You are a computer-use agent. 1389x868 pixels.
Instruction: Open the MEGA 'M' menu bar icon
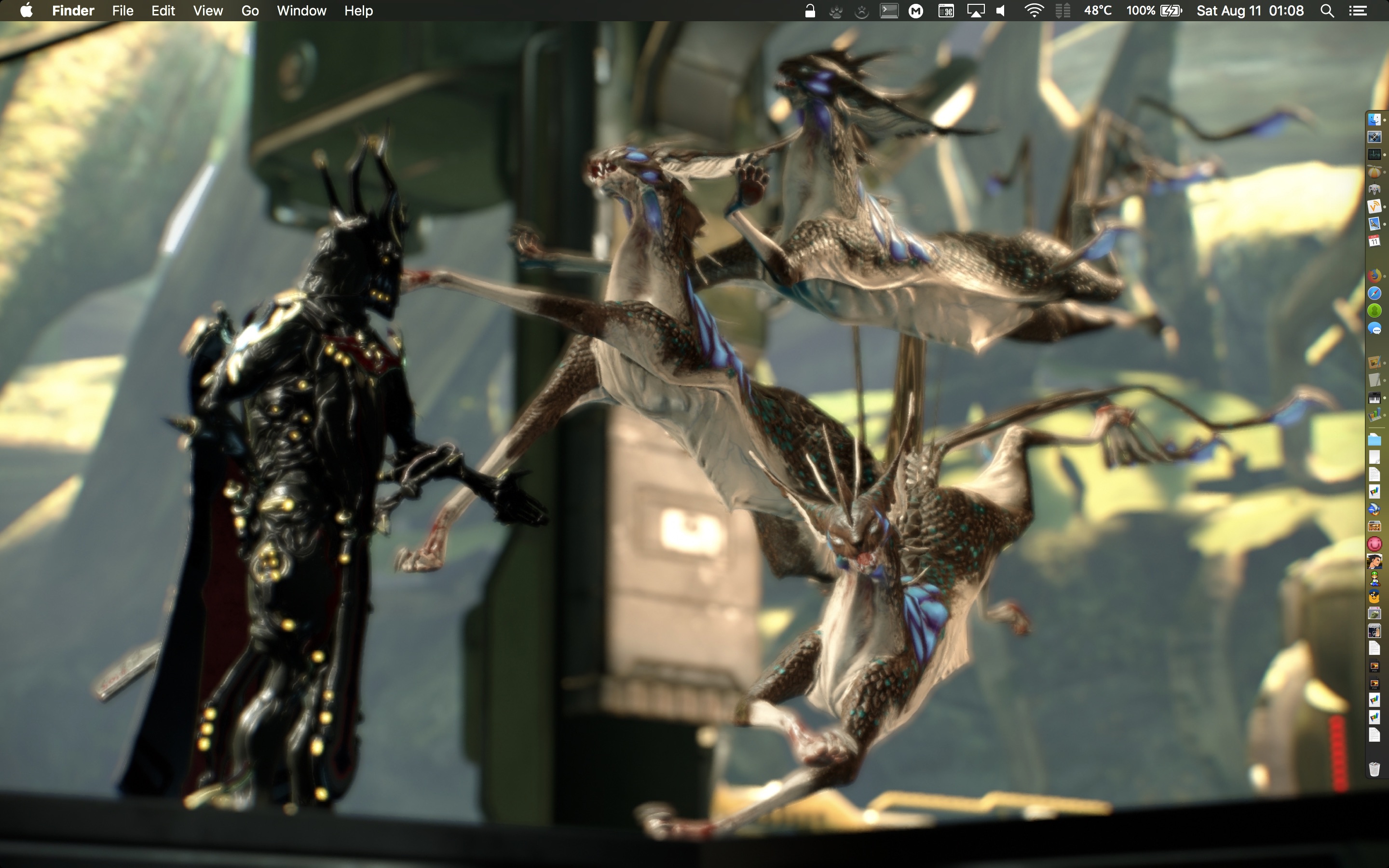[x=916, y=10]
